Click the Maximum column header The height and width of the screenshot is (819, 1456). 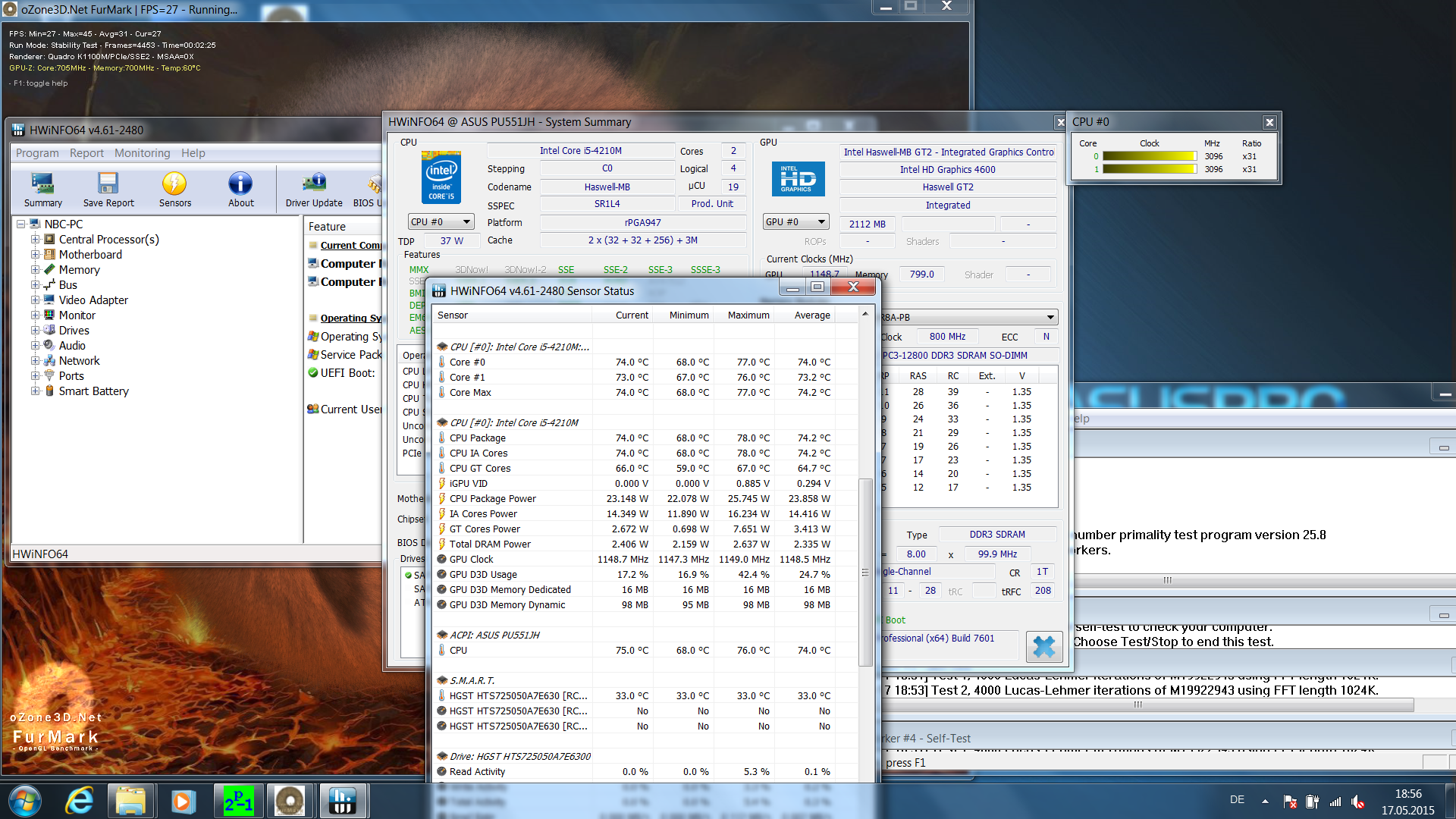[x=748, y=315]
